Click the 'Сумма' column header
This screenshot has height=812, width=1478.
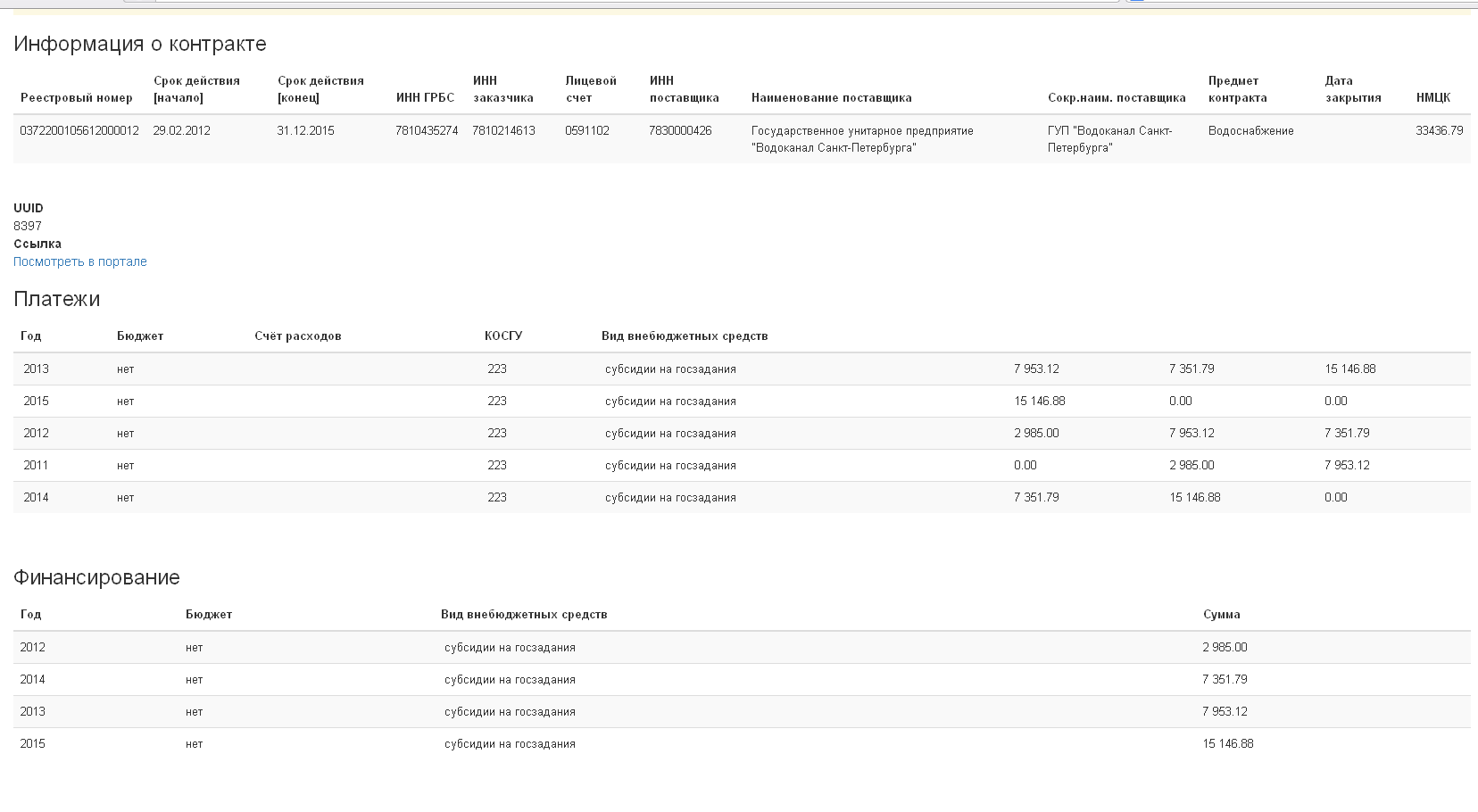[1221, 615]
